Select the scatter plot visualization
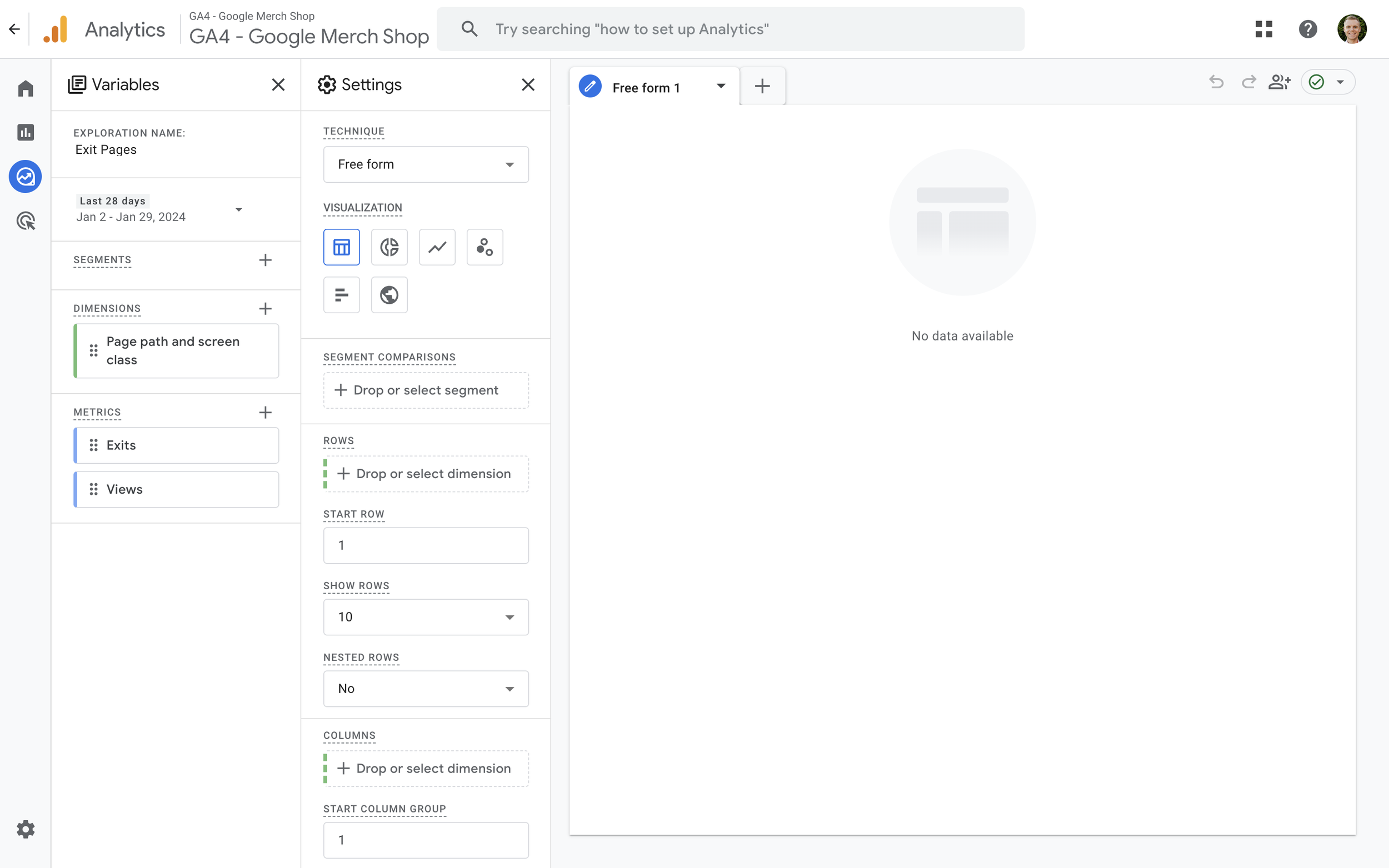The width and height of the screenshot is (1389, 868). 484,247
